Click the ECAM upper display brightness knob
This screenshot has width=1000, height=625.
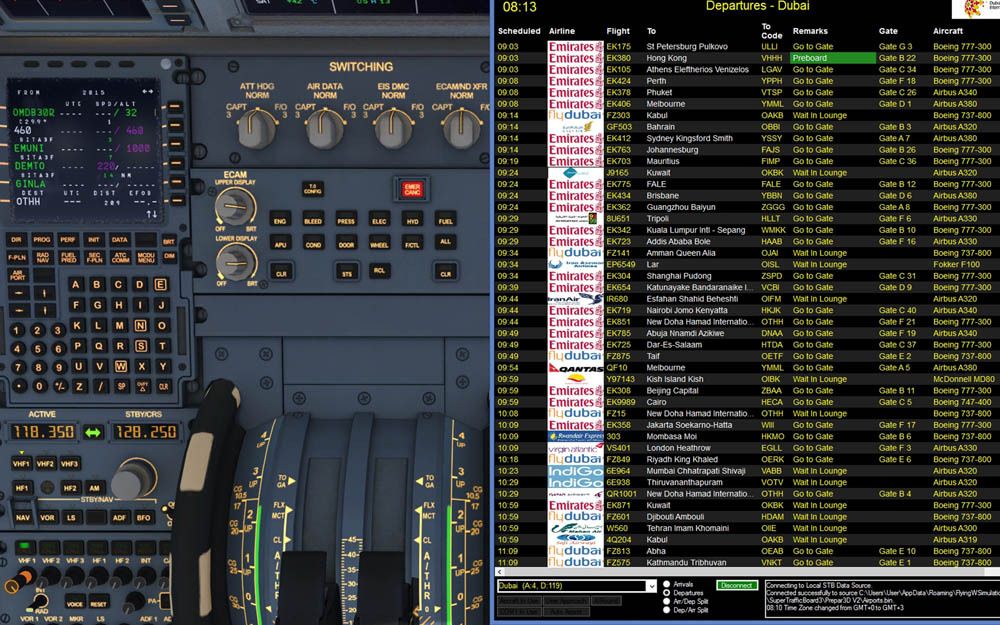[x=236, y=208]
